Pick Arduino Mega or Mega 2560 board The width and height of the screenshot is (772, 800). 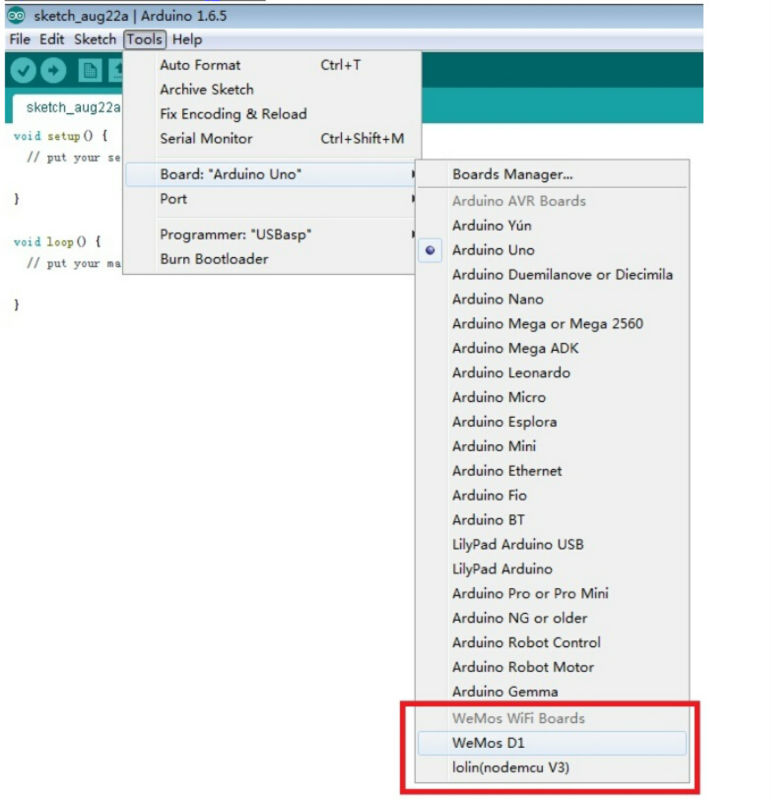547,323
